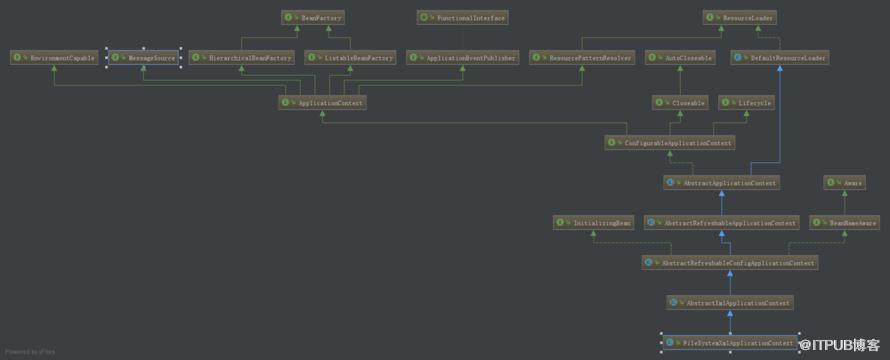Viewport: 890px width, 360px height.
Task: Click the interface icon on the BeanFactory node
Action: pos(288,18)
